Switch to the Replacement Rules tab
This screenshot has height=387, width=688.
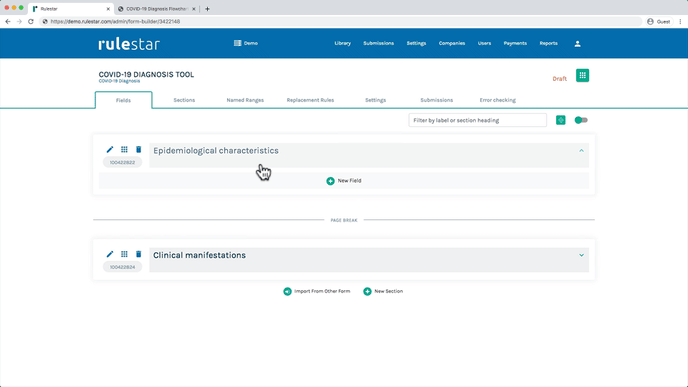310,100
